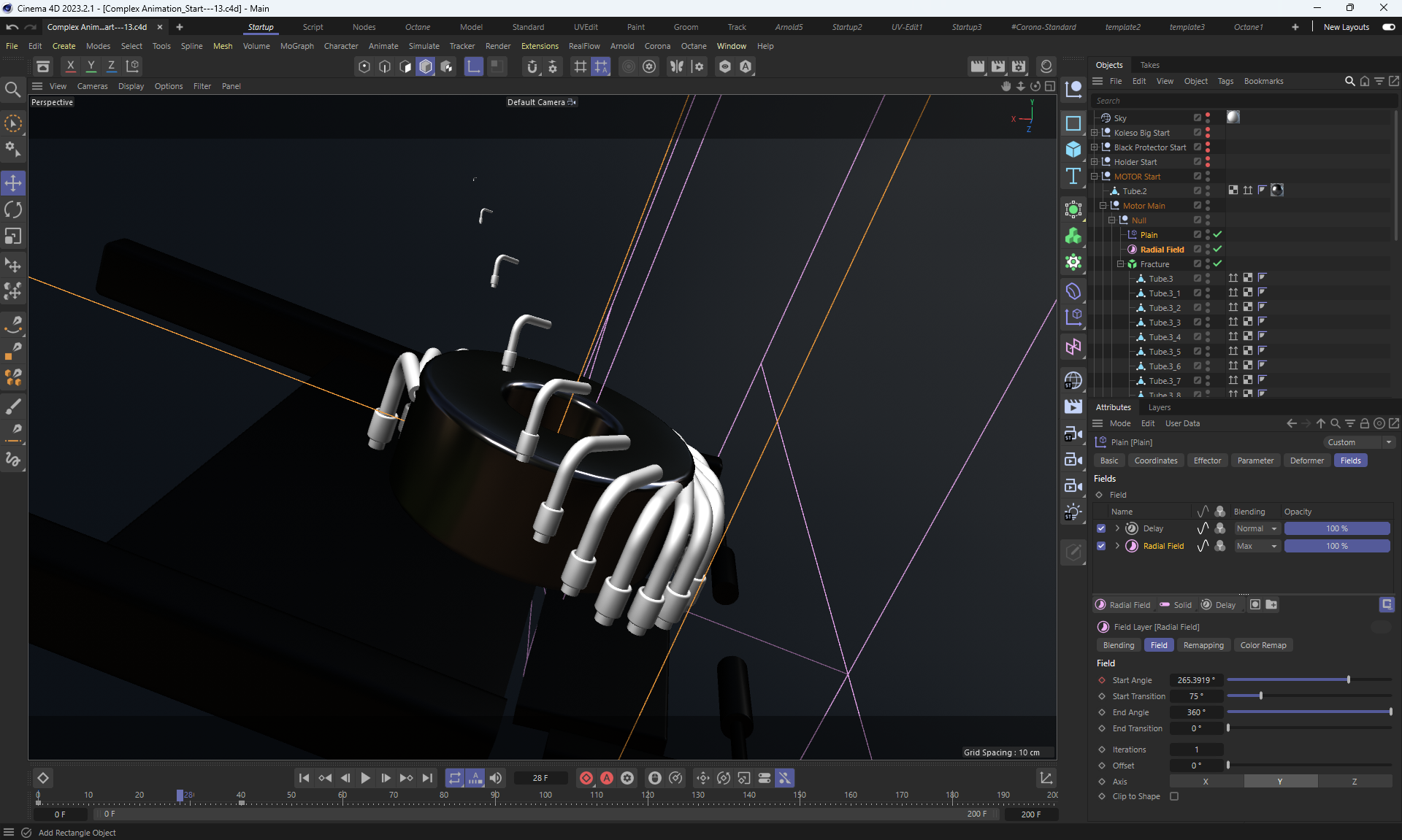The height and width of the screenshot is (840, 1402).
Task: Click the Text spline tool icon
Action: (x=1073, y=176)
